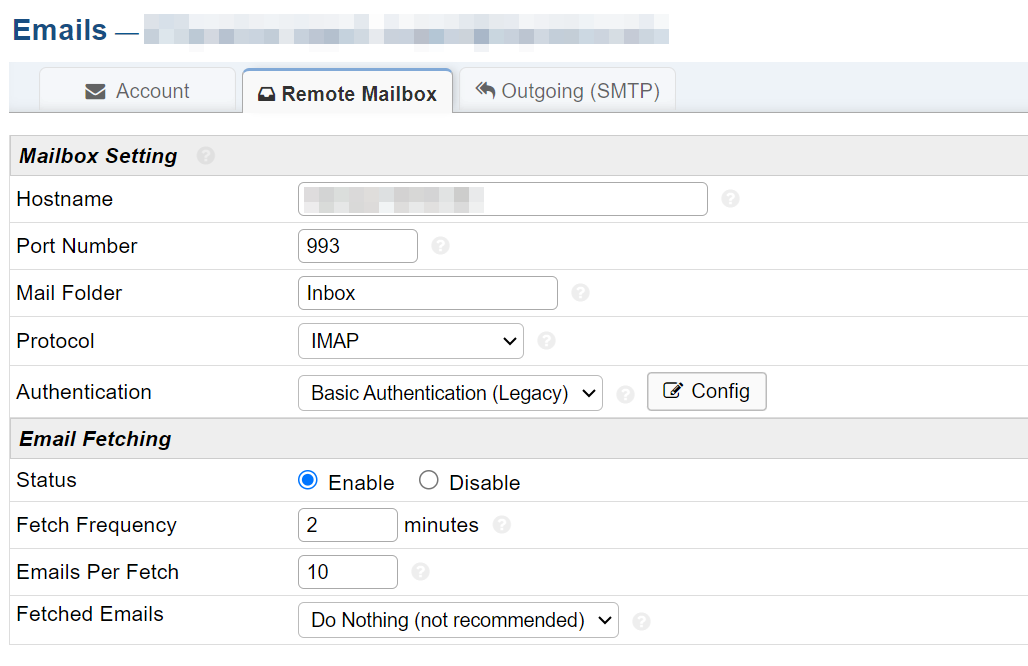Click help icon beside Mail Folder field
This screenshot has width=1028, height=666.
pos(580,293)
